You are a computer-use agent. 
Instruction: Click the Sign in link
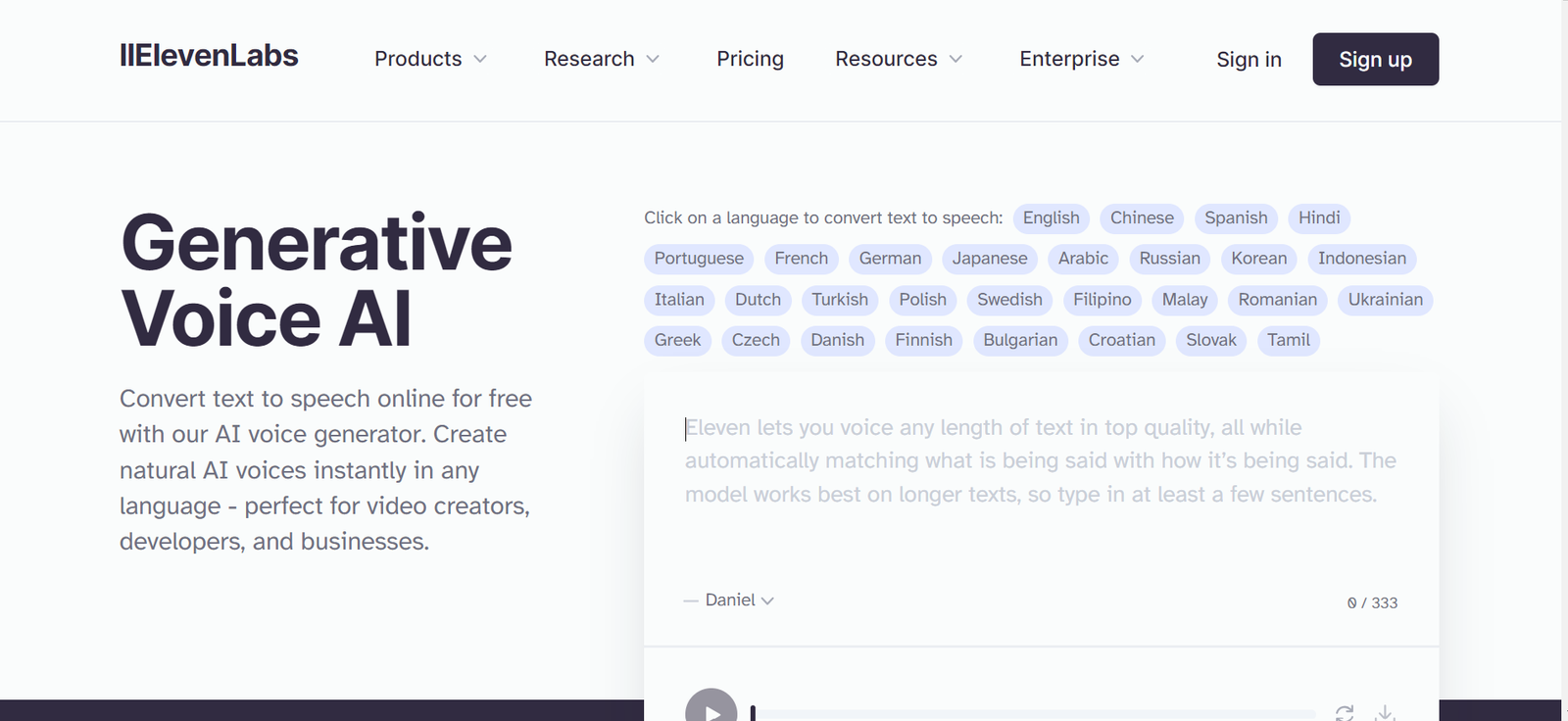tap(1249, 60)
